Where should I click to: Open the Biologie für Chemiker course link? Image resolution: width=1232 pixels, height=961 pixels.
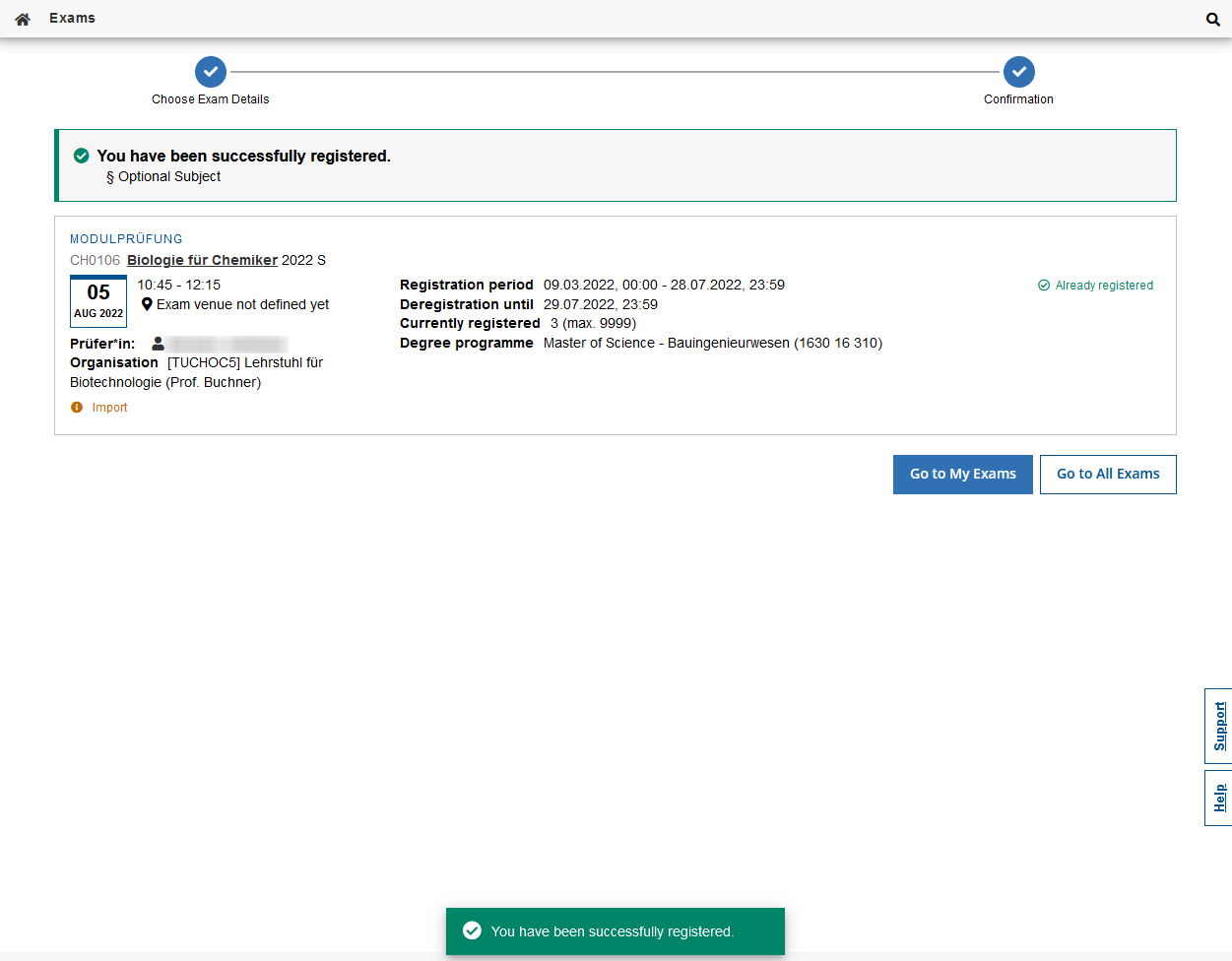(x=202, y=260)
